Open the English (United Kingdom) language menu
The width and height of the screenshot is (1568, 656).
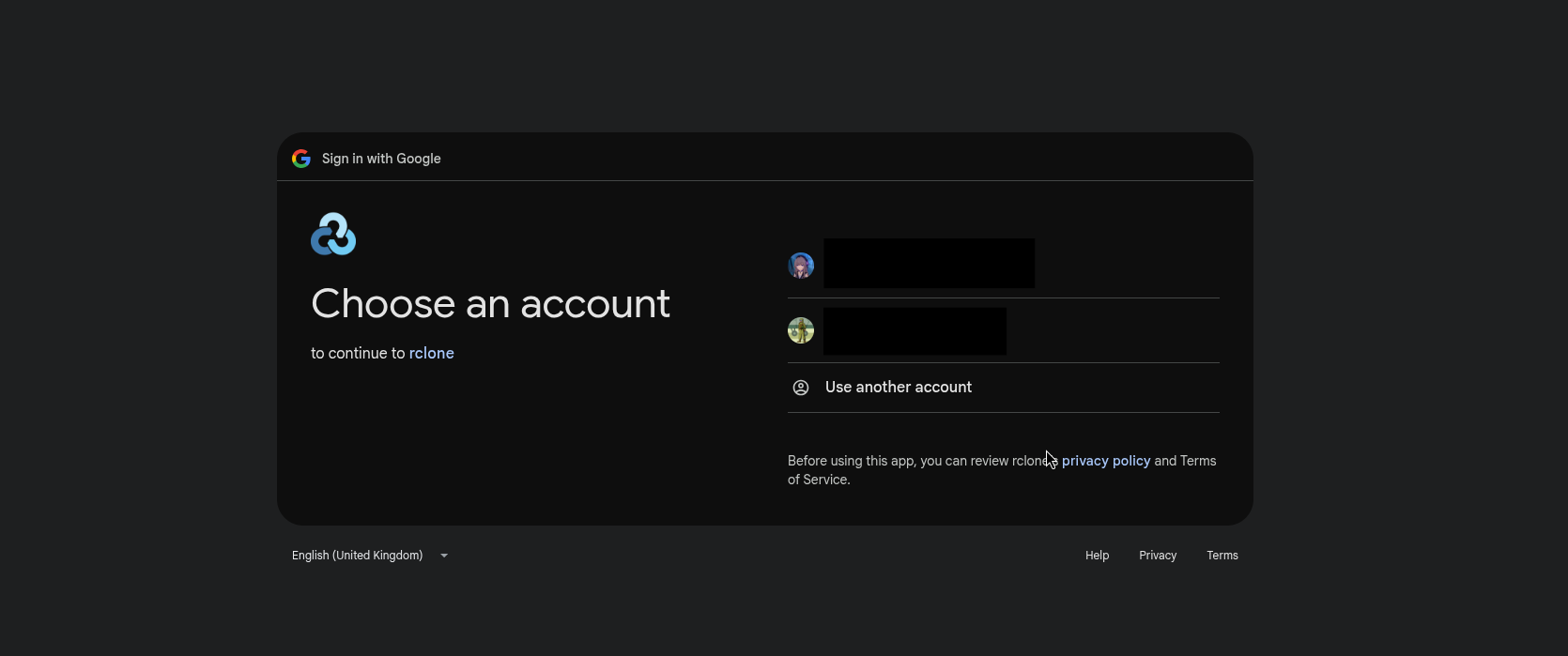click(358, 556)
